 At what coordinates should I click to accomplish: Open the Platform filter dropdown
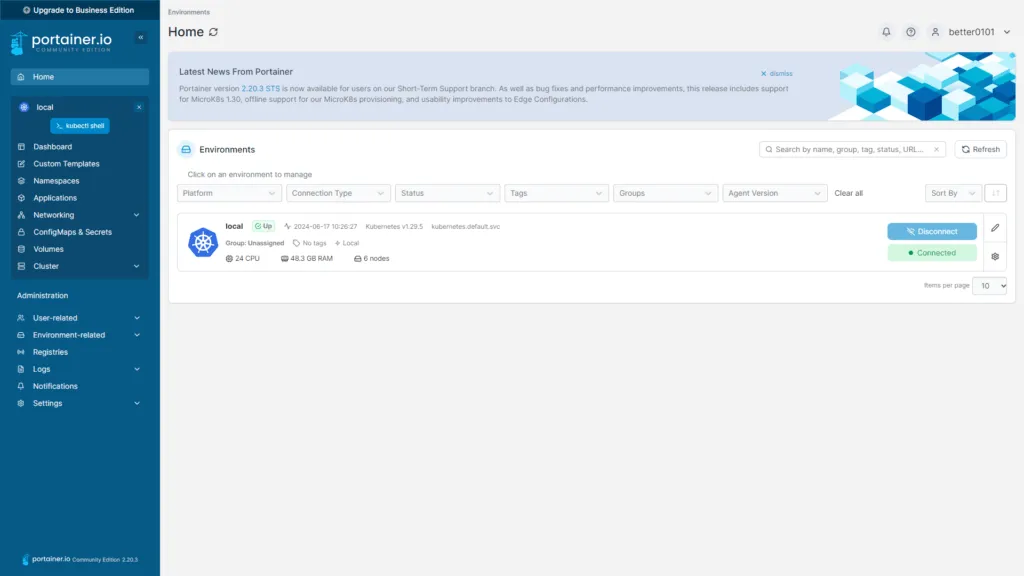click(229, 193)
